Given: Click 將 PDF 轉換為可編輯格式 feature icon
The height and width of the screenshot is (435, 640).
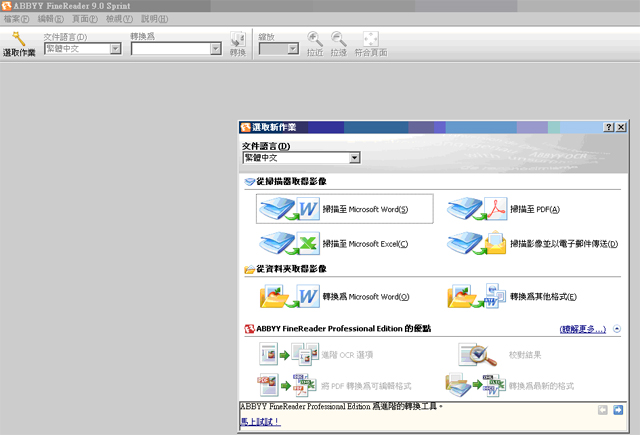Looking at the screenshot, I should pyautogui.click(x=287, y=385).
